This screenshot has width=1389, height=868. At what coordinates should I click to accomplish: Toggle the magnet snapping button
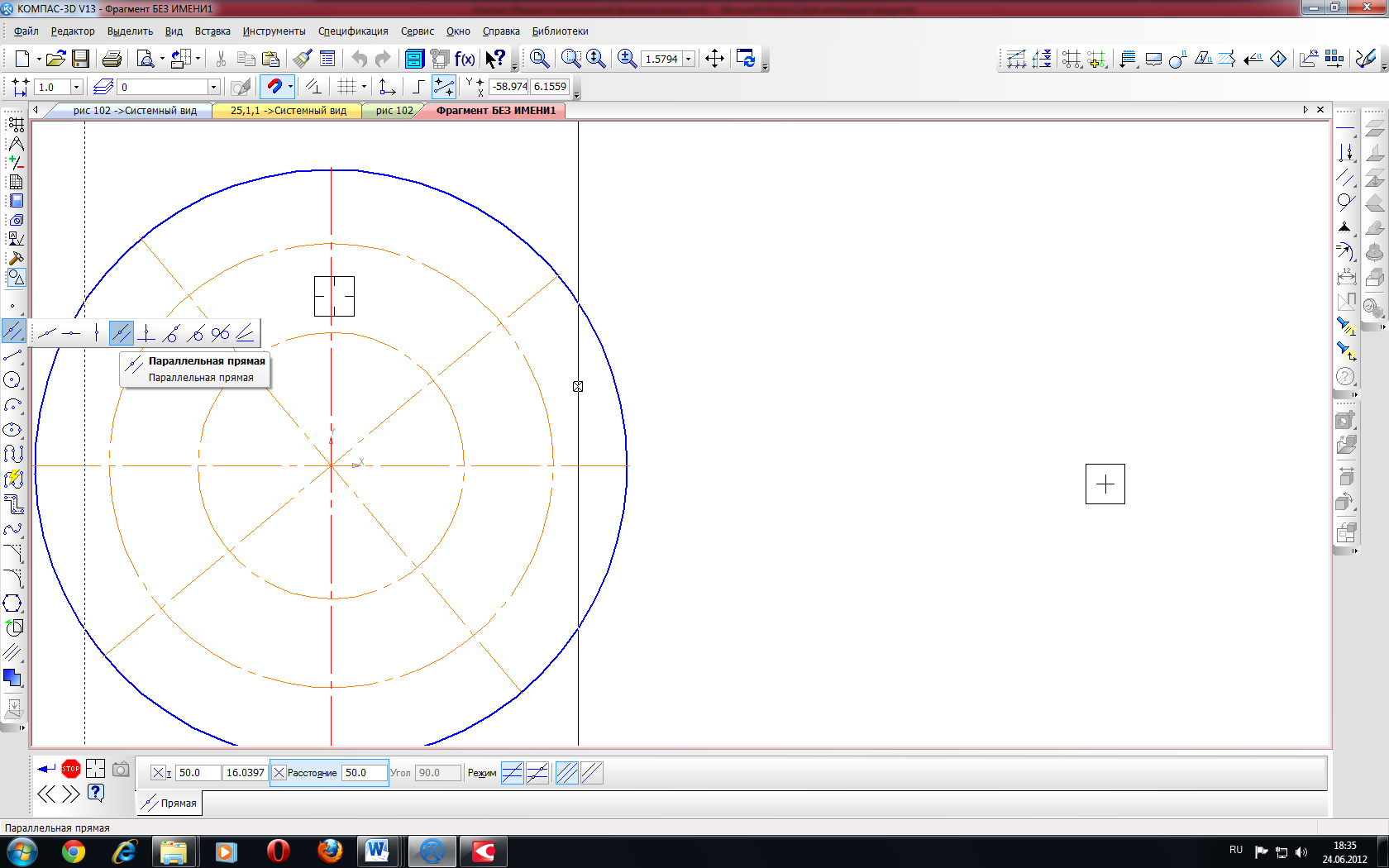point(274,87)
